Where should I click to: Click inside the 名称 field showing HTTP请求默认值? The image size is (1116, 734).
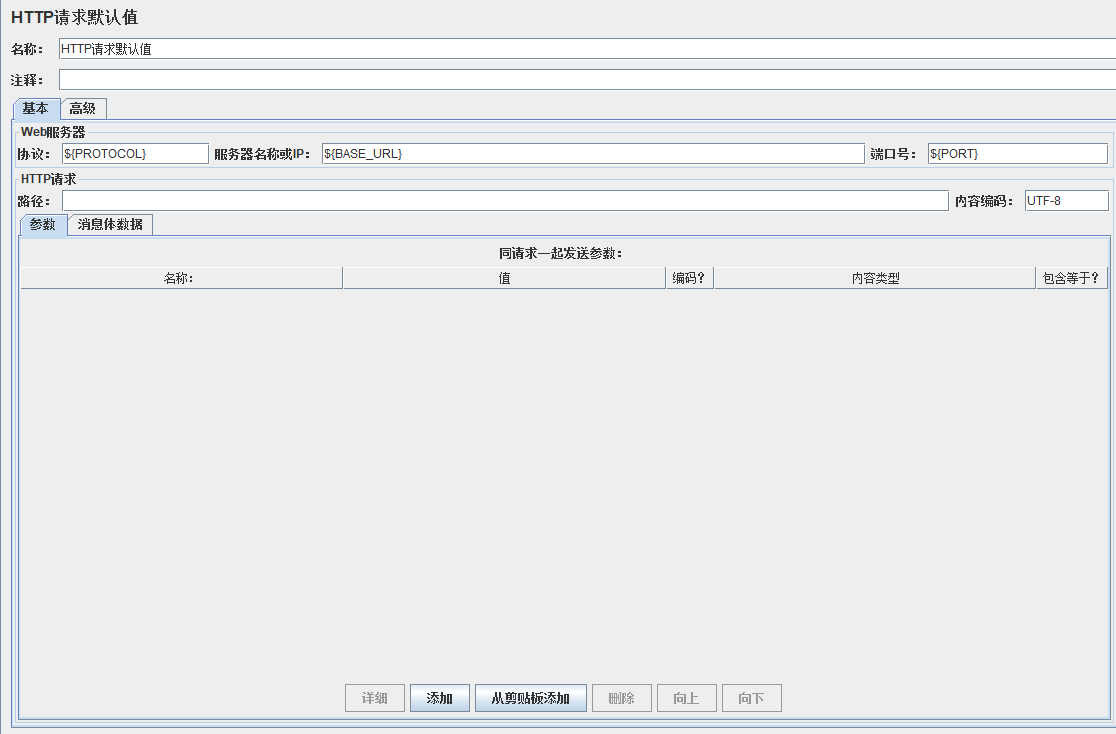(400, 47)
